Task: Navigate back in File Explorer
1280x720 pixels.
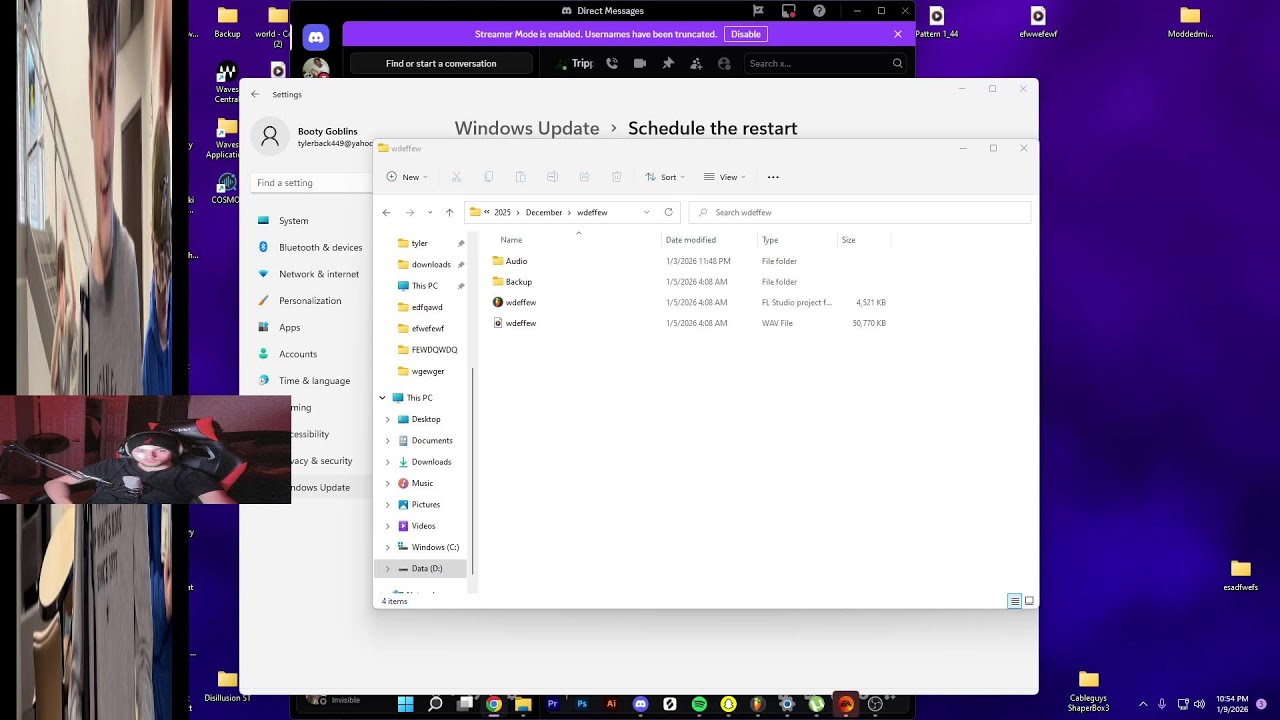Action: click(x=387, y=212)
